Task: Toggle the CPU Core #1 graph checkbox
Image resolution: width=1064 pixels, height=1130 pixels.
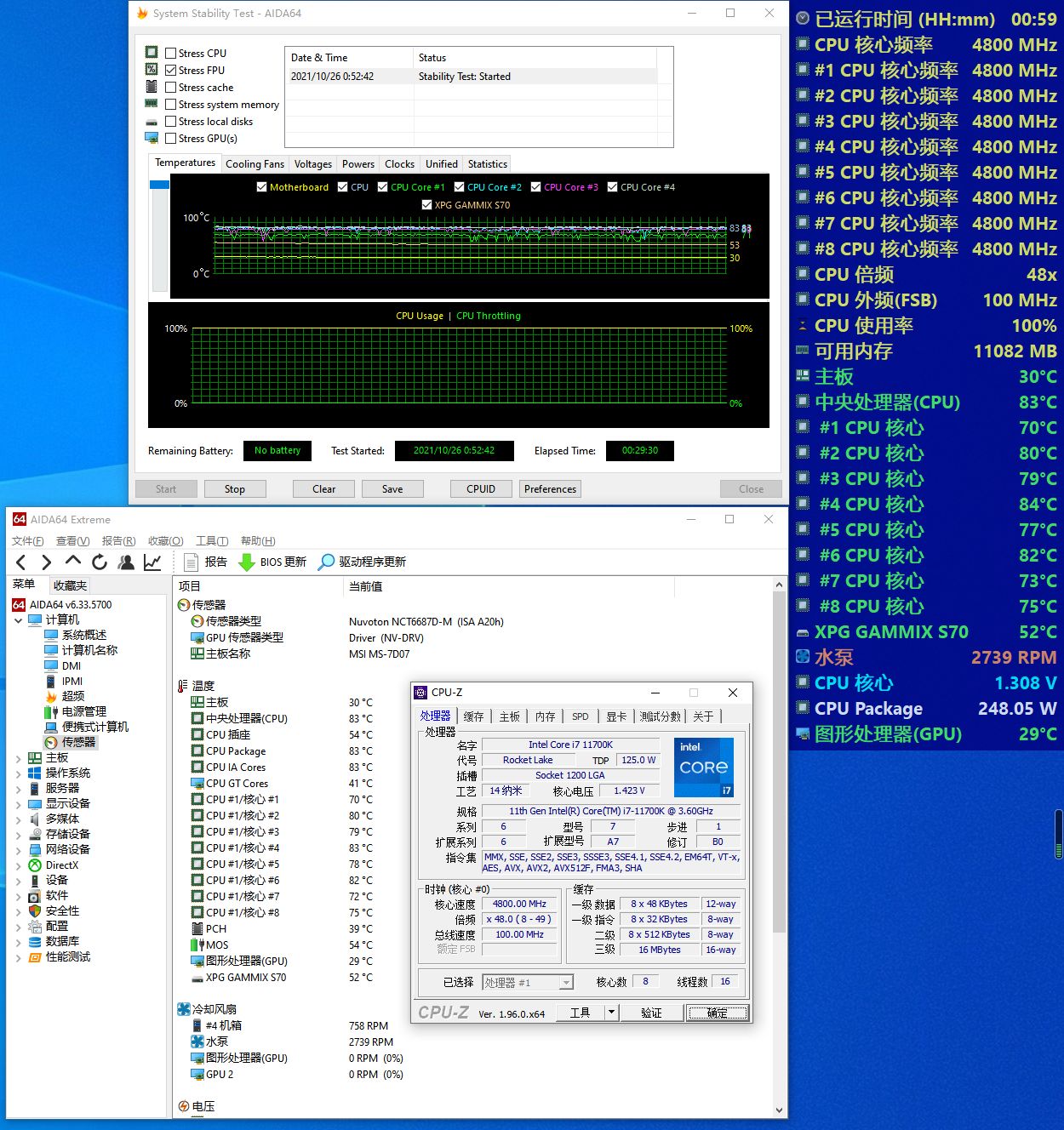Action: [383, 187]
